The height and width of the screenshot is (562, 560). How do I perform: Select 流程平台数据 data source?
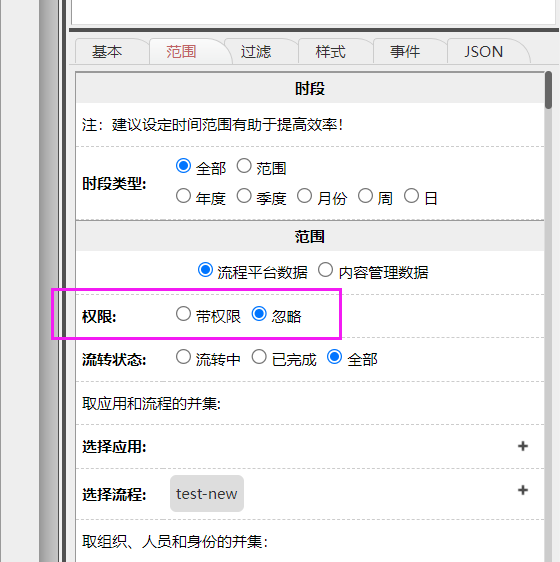coord(205,270)
